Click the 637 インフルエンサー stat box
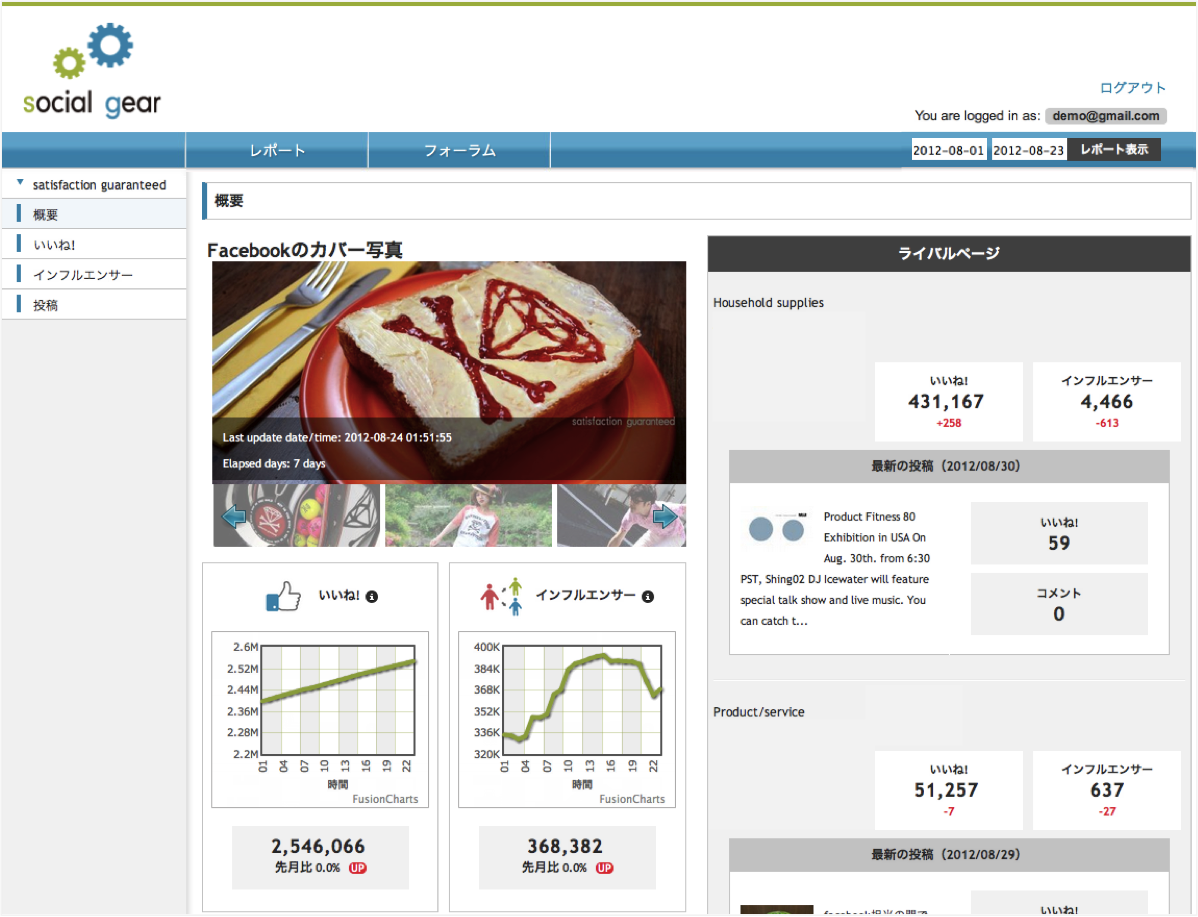Viewport: 1198px width, 917px height. (x=1106, y=789)
